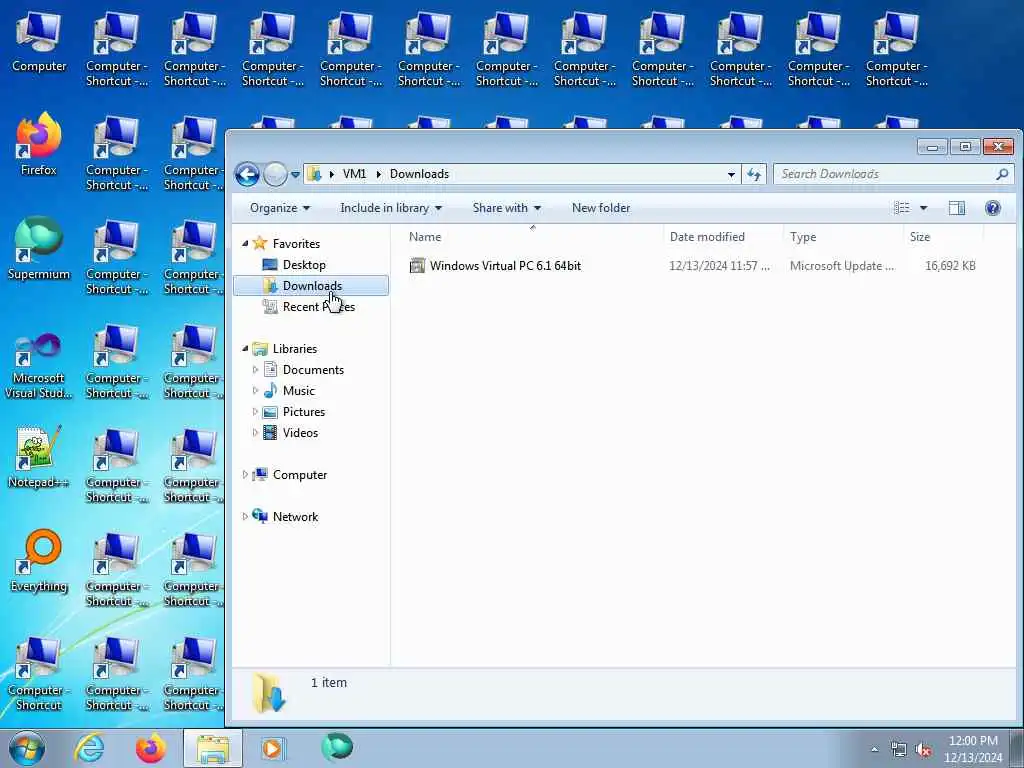Open the Windows Start button
Image resolution: width=1024 pixels, height=768 pixels.
[x=27, y=748]
